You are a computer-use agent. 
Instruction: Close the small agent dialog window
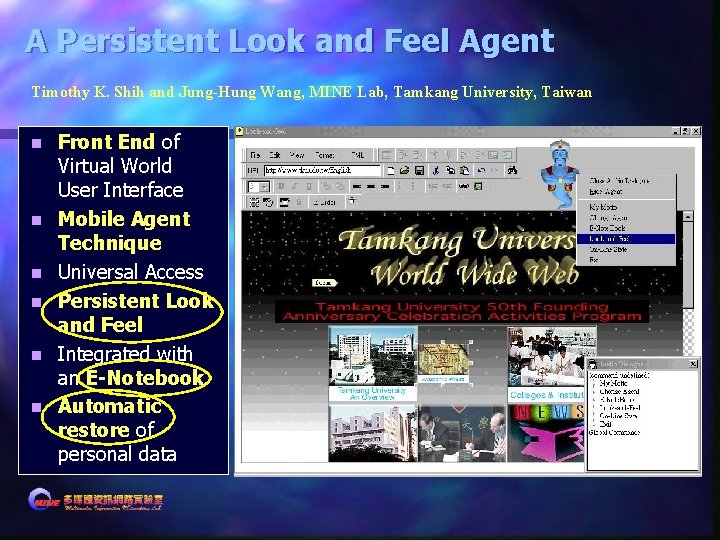point(693,364)
